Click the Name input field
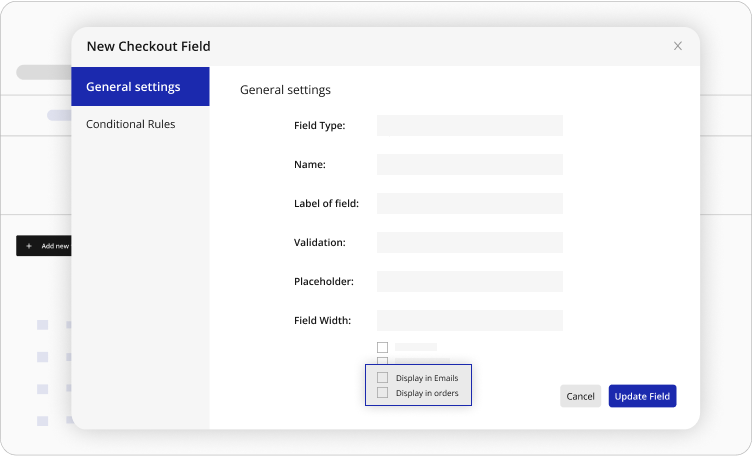The height and width of the screenshot is (457, 752). tap(469, 164)
